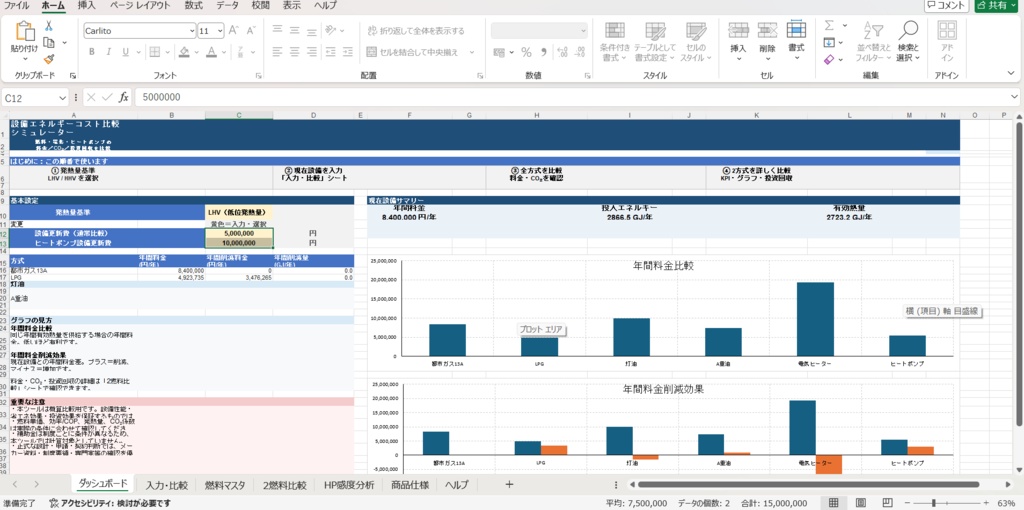The height and width of the screenshot is (510, 1024).
Task: Open the Carlito font name dropdown
Action: click(x=192, y=31)
